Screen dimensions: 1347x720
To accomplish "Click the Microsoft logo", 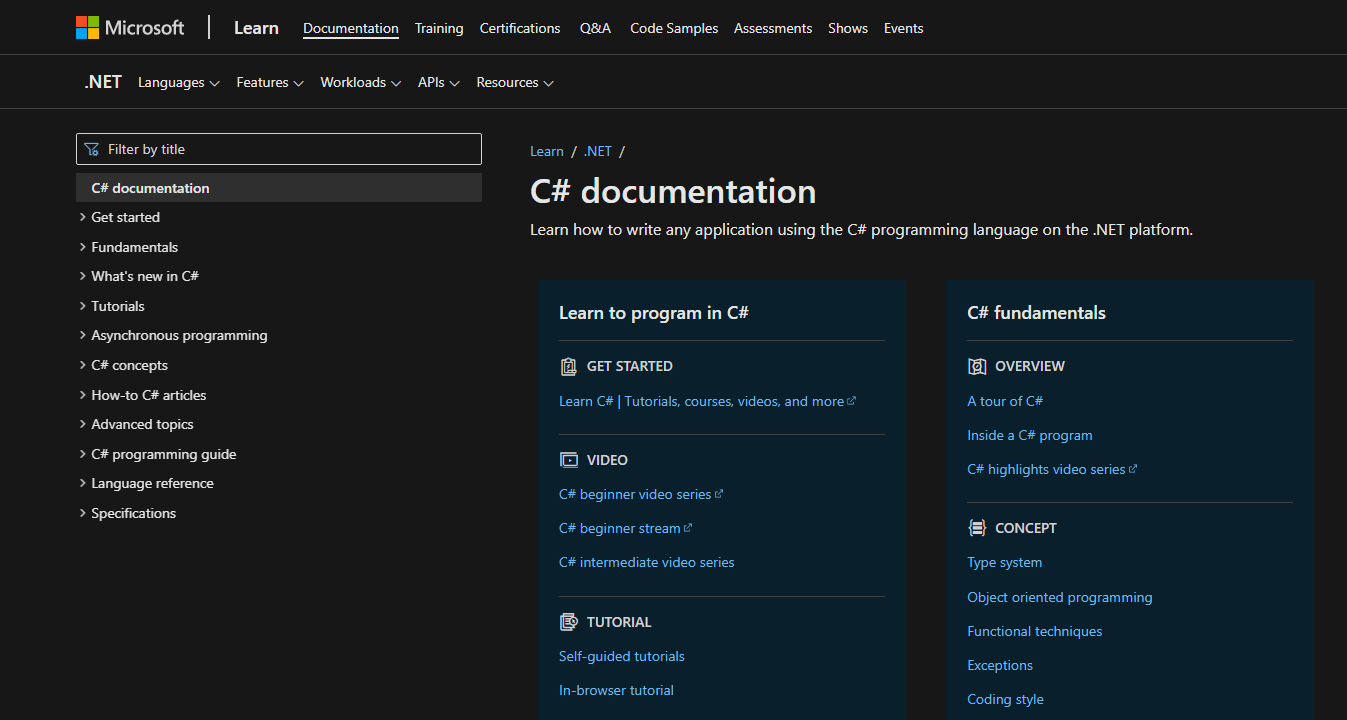I will point(130,28).
